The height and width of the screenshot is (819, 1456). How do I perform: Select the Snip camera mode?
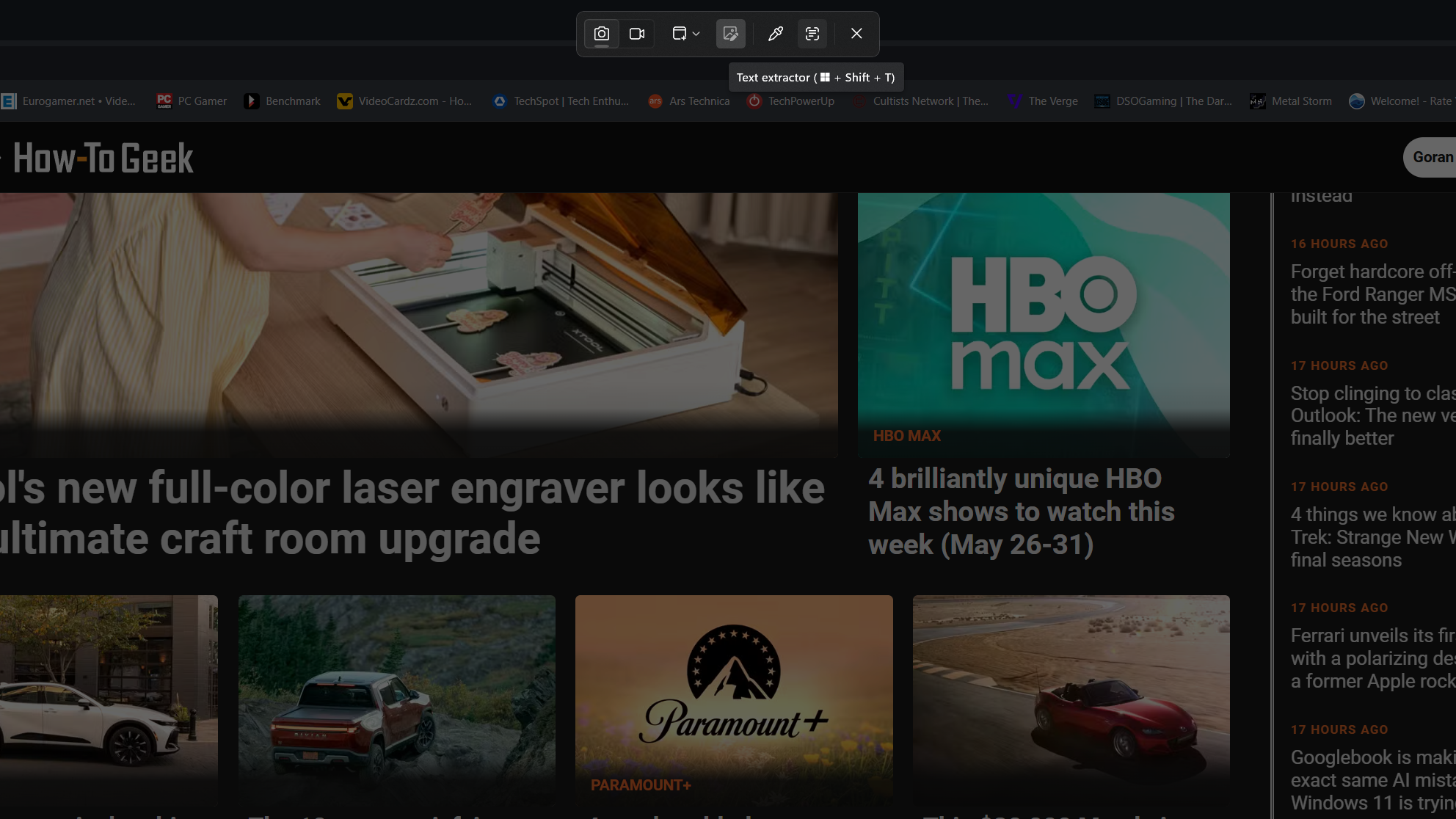pos(601,34)
